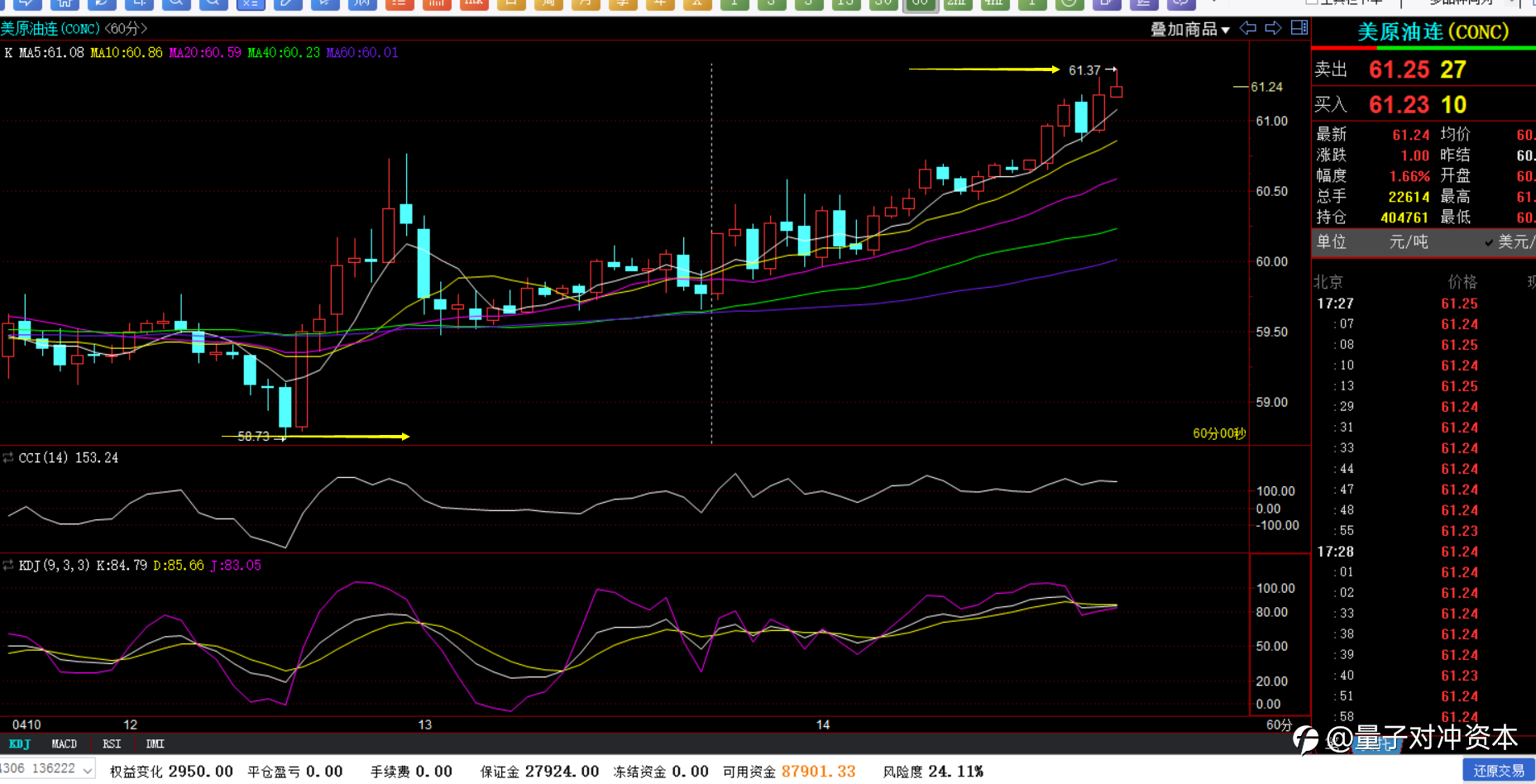Click the 卖出 ask price 61.25
Screen dimensions: 1536x784
click(1399, 69)
